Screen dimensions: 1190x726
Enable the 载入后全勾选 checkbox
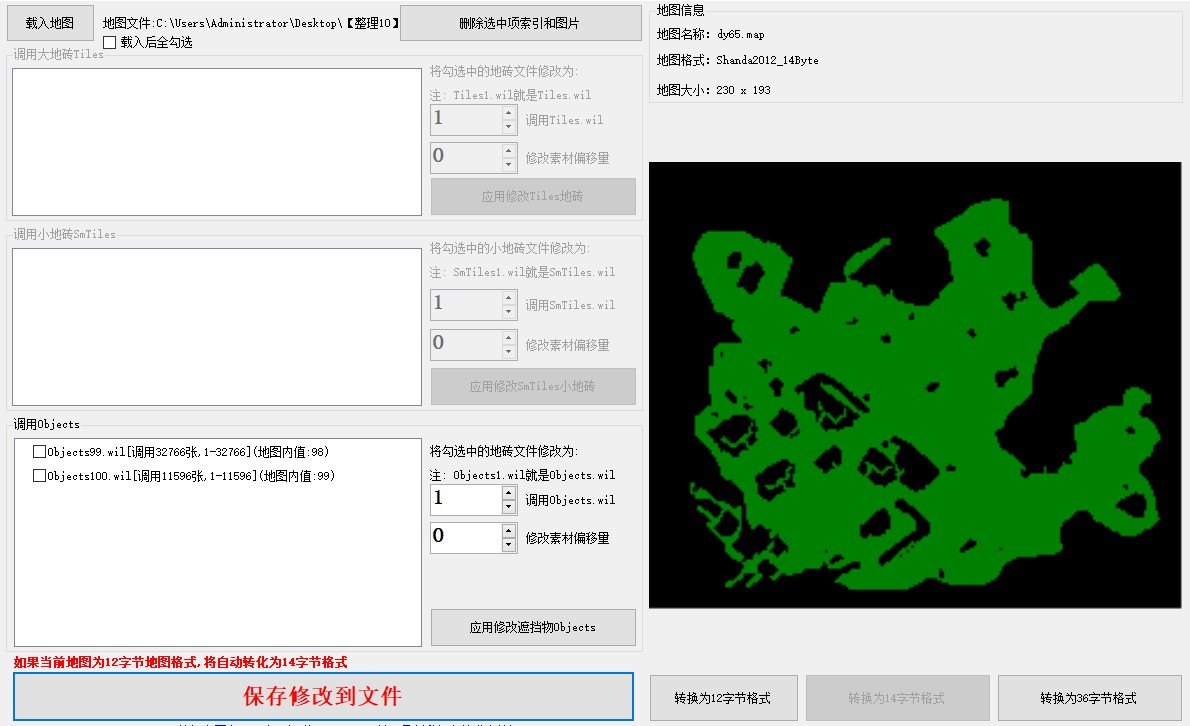110,43
